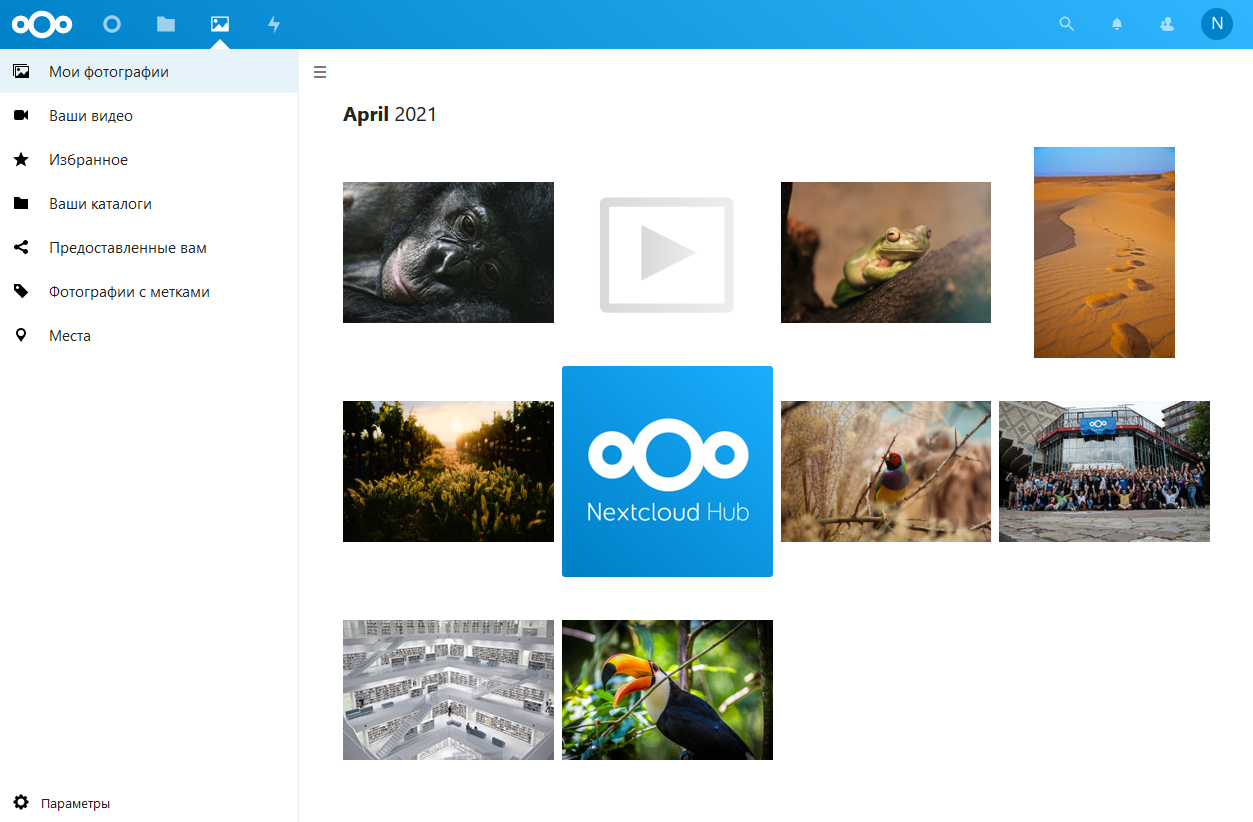Viewport: 1253px width, 822px height.
Task: Open Ваши каталоги folders section
Action: 149,204
